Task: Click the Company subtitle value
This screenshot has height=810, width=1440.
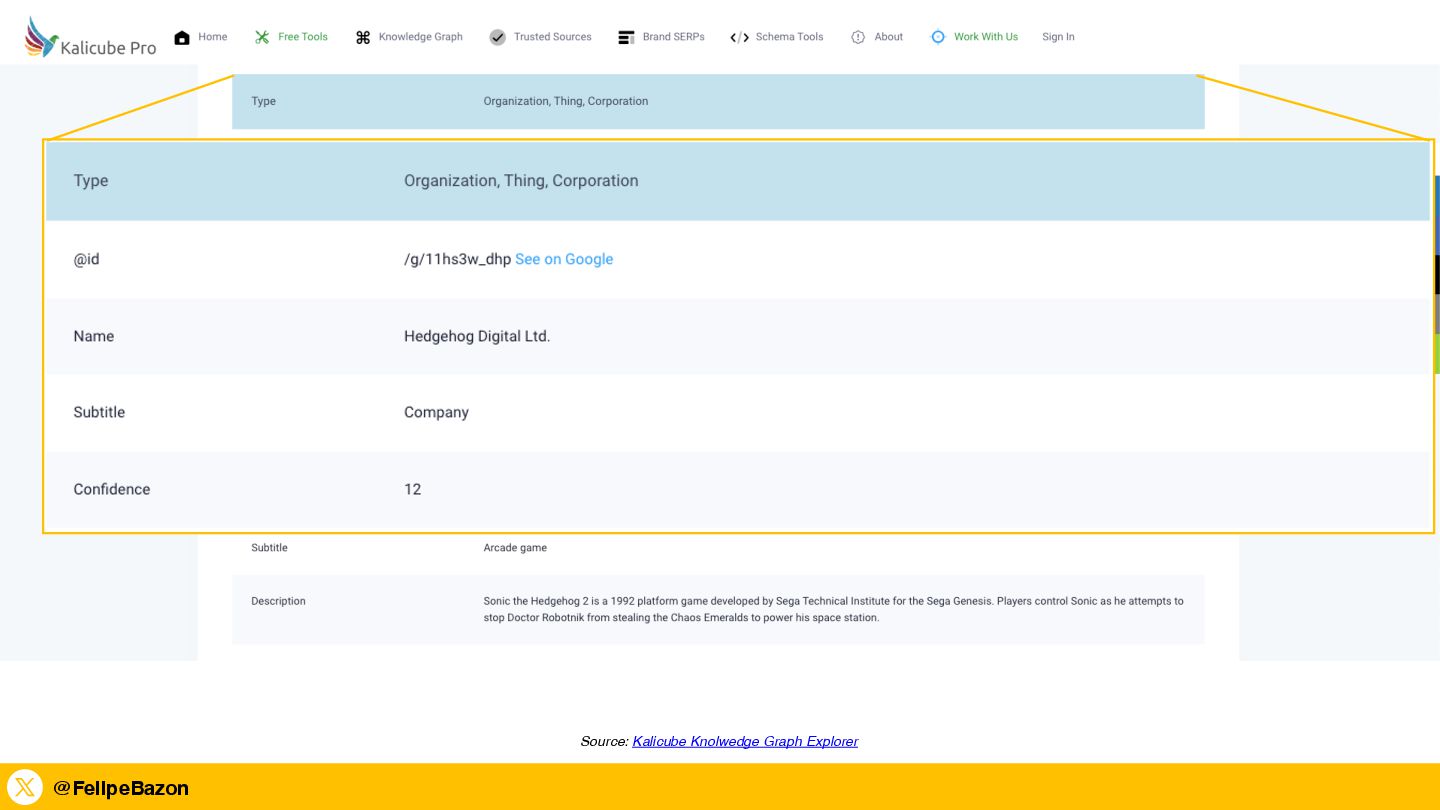Action: pyautogui.click(x=436, y=412)
